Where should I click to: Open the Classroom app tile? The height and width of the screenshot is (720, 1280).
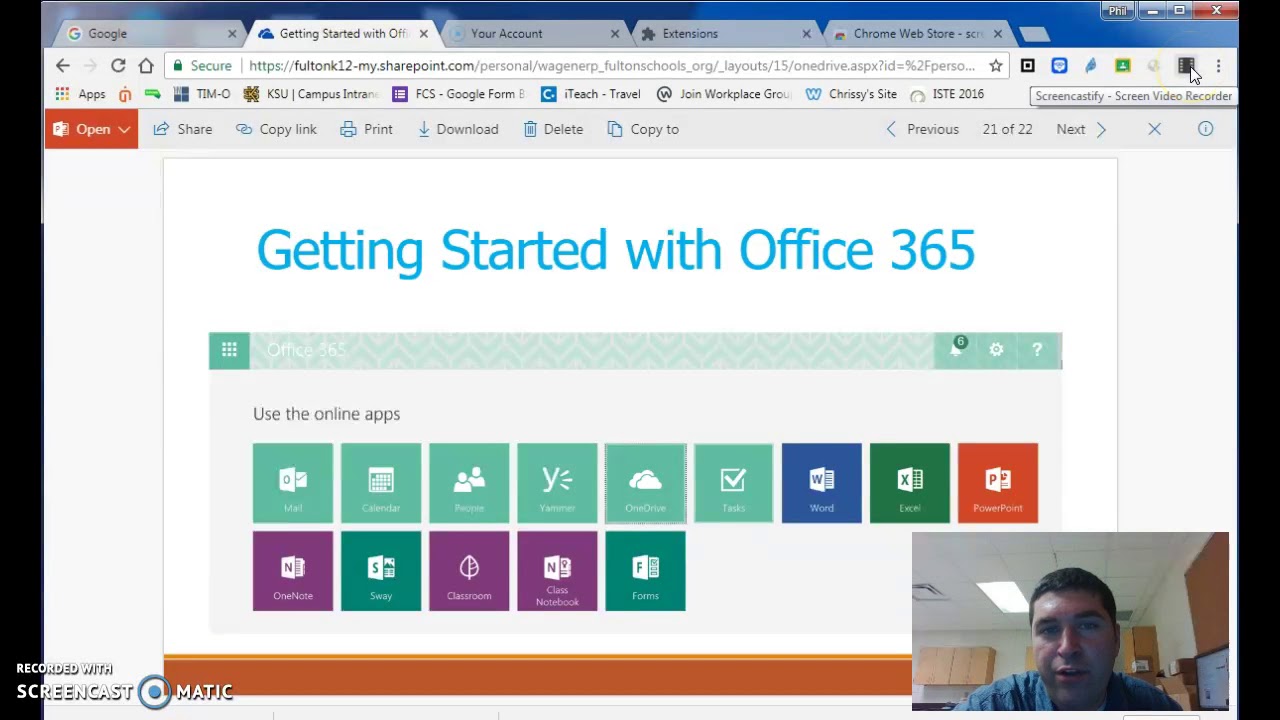(469, 571)
